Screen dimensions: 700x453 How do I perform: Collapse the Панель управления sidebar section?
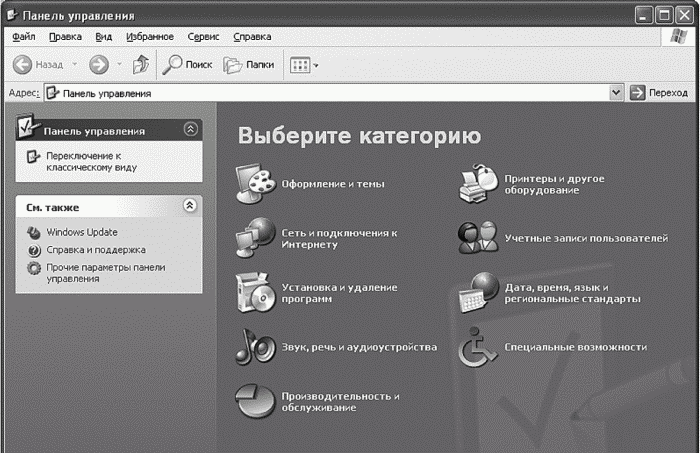pos(191,129)
